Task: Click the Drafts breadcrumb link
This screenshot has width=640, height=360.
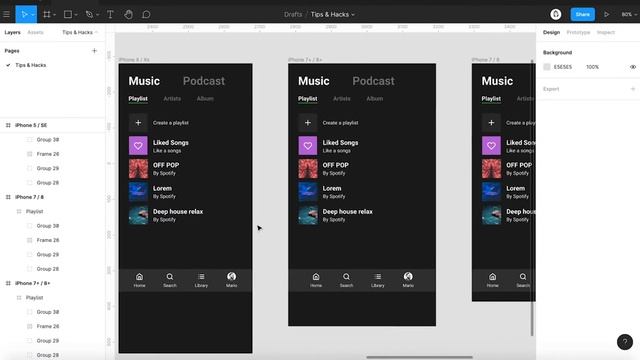Action: tap(293, 14)
